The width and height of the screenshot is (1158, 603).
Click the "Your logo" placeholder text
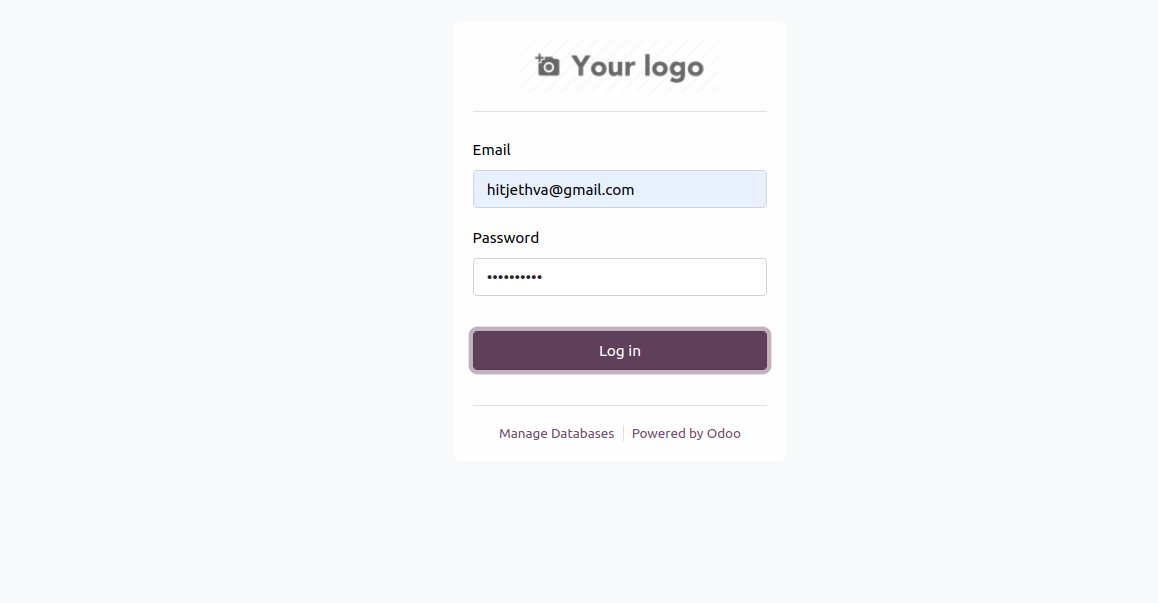[x=637, y=67]
